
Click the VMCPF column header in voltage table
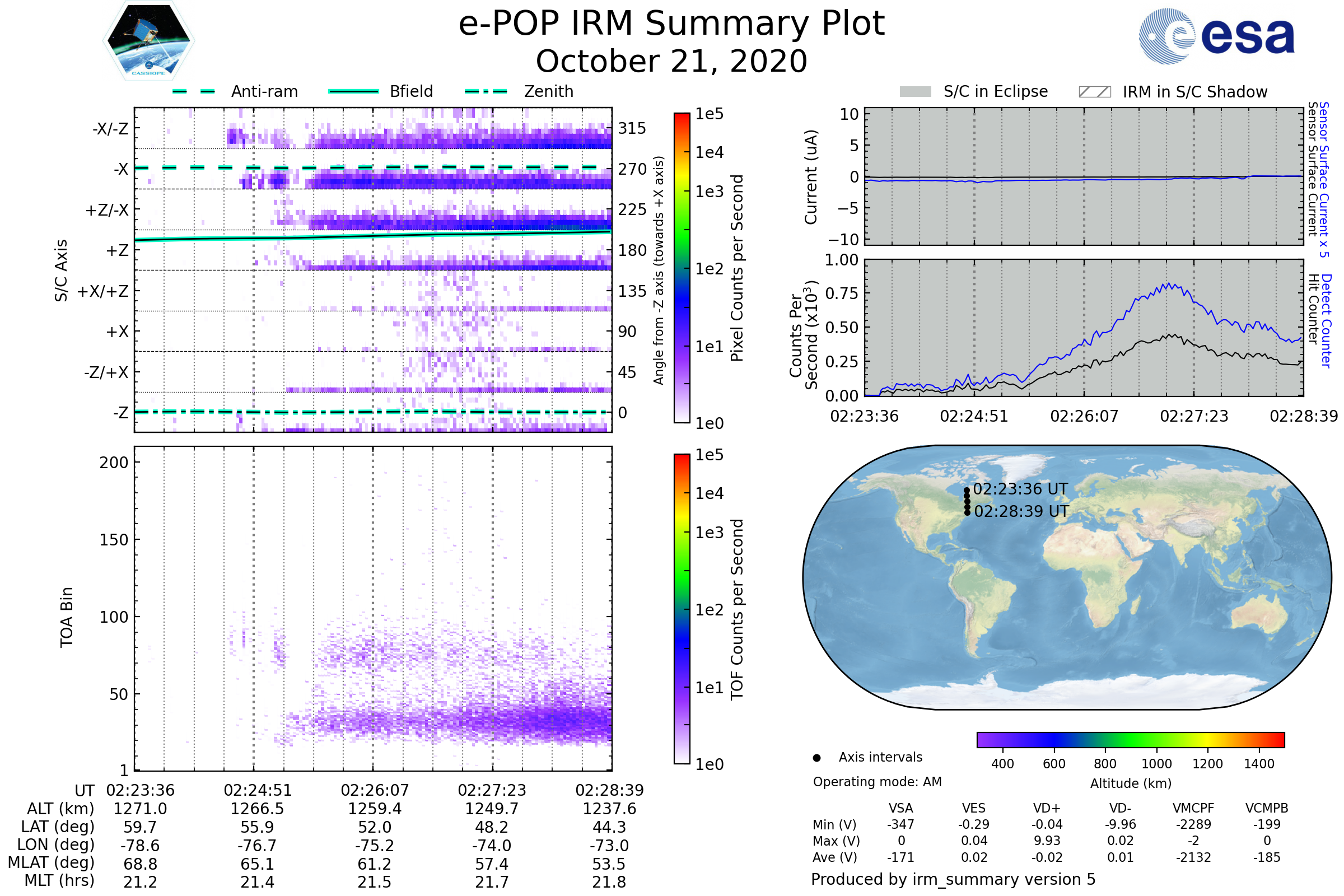(1193, 808)
